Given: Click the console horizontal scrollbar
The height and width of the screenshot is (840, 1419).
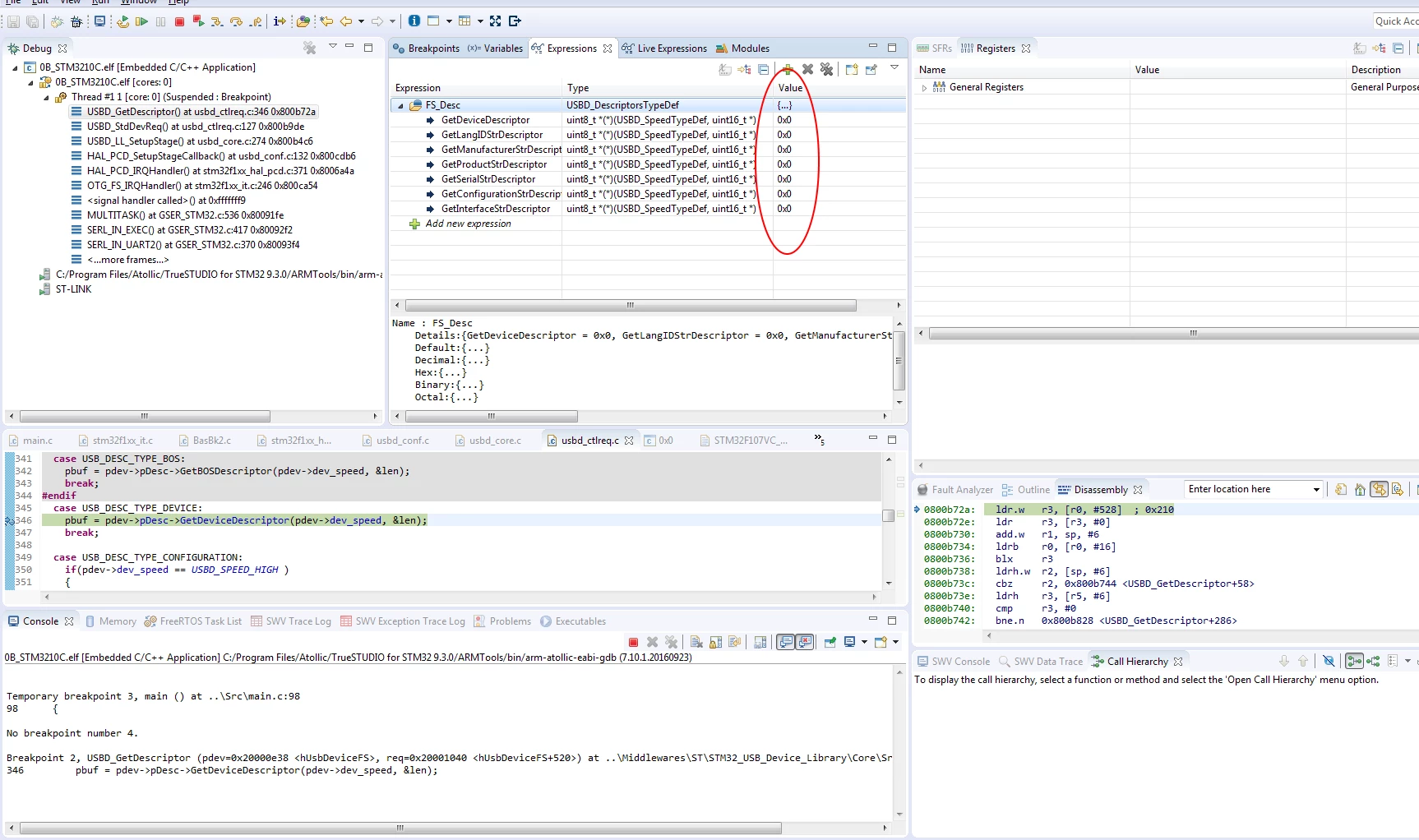Looking at the screenshot, I should click(x=400, y=828).
